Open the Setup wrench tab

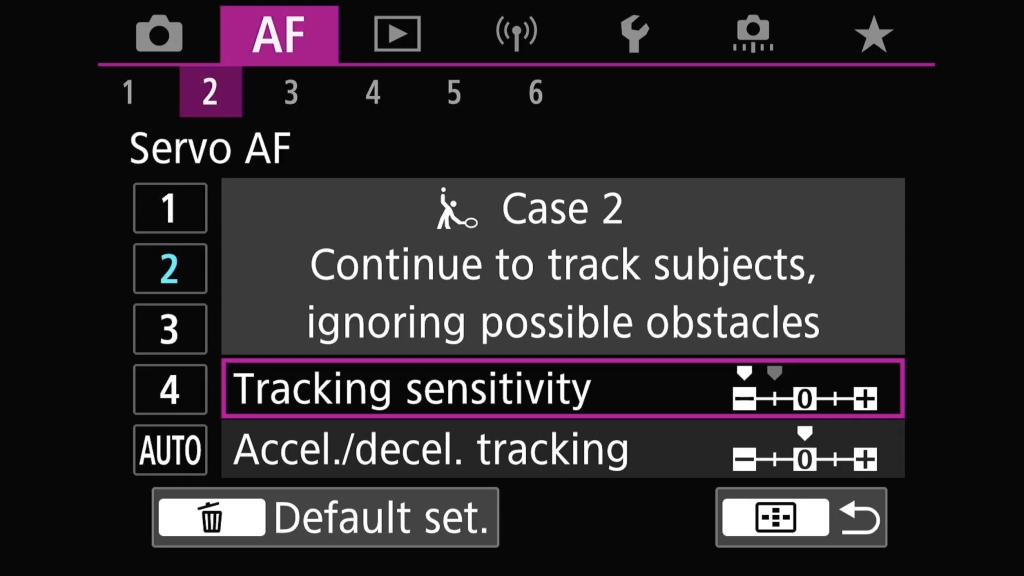634,34
